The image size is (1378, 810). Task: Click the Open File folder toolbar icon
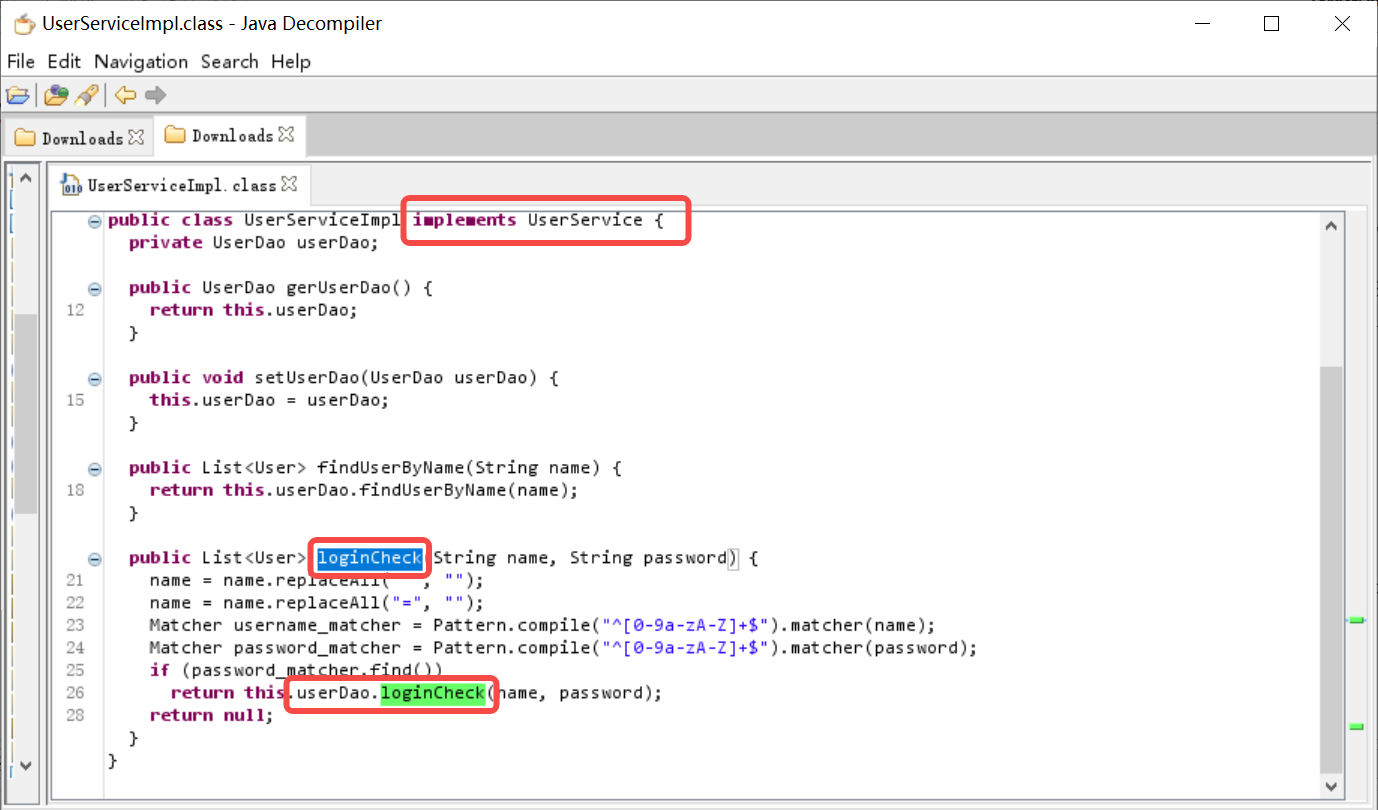(x=17, y=95)
